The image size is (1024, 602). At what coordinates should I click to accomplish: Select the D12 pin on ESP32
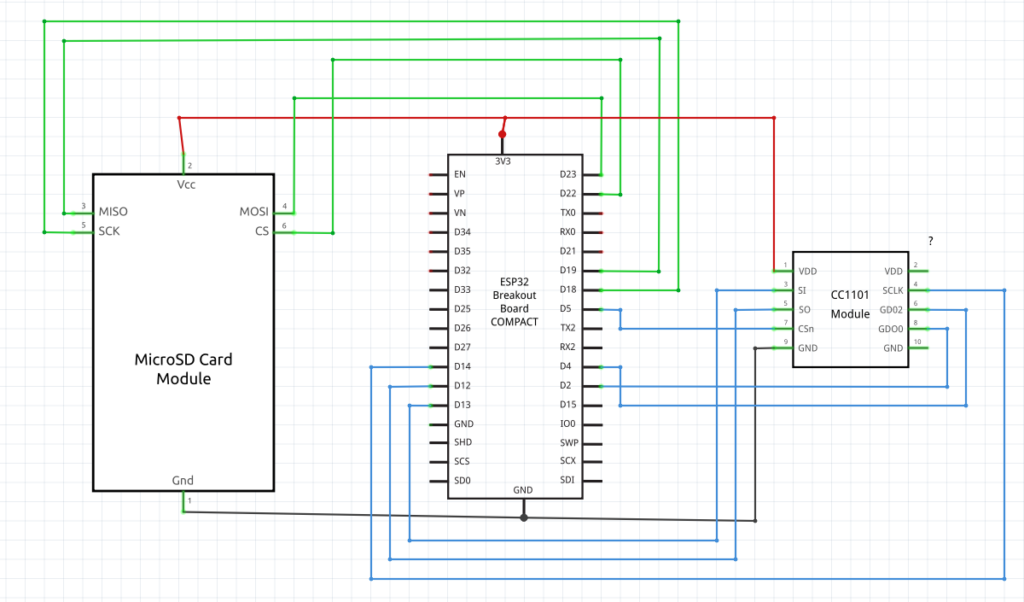(x=462, y=385)
